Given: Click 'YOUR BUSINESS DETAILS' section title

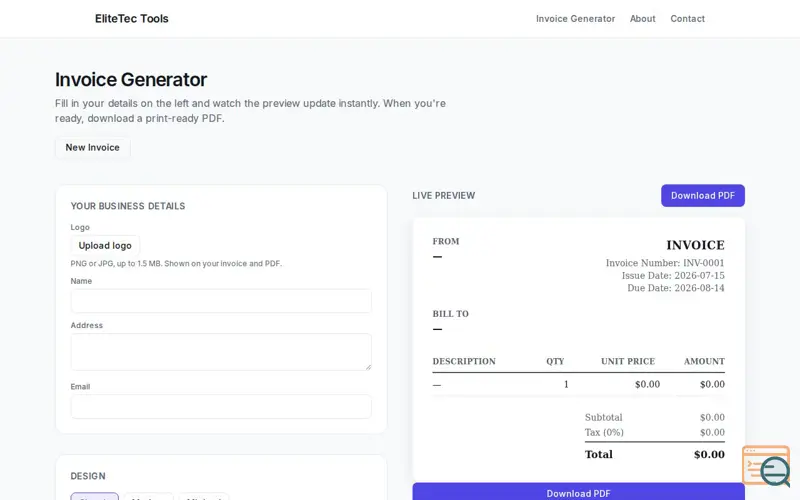Looking at the screenshot, I should pos(128,206).
